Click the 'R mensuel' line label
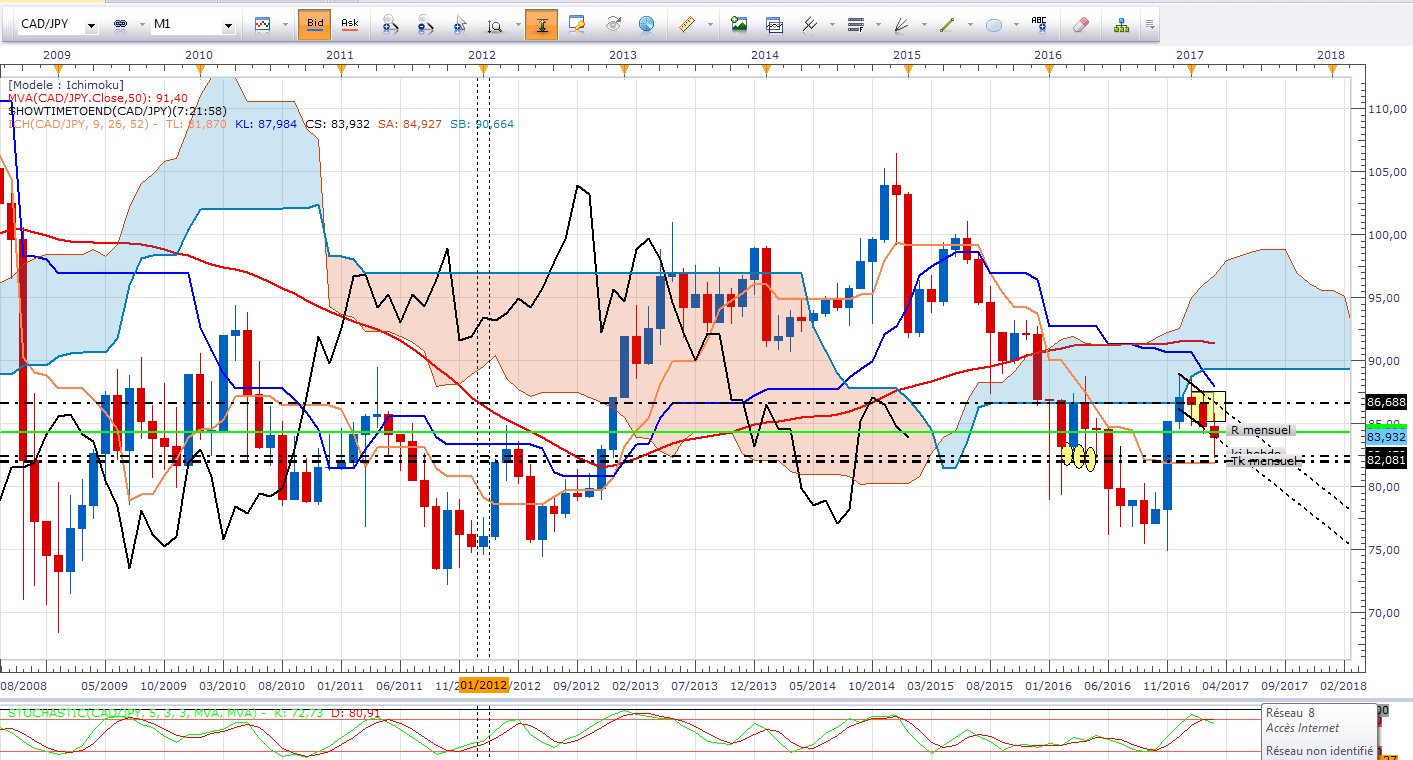 click(1261, 430)
